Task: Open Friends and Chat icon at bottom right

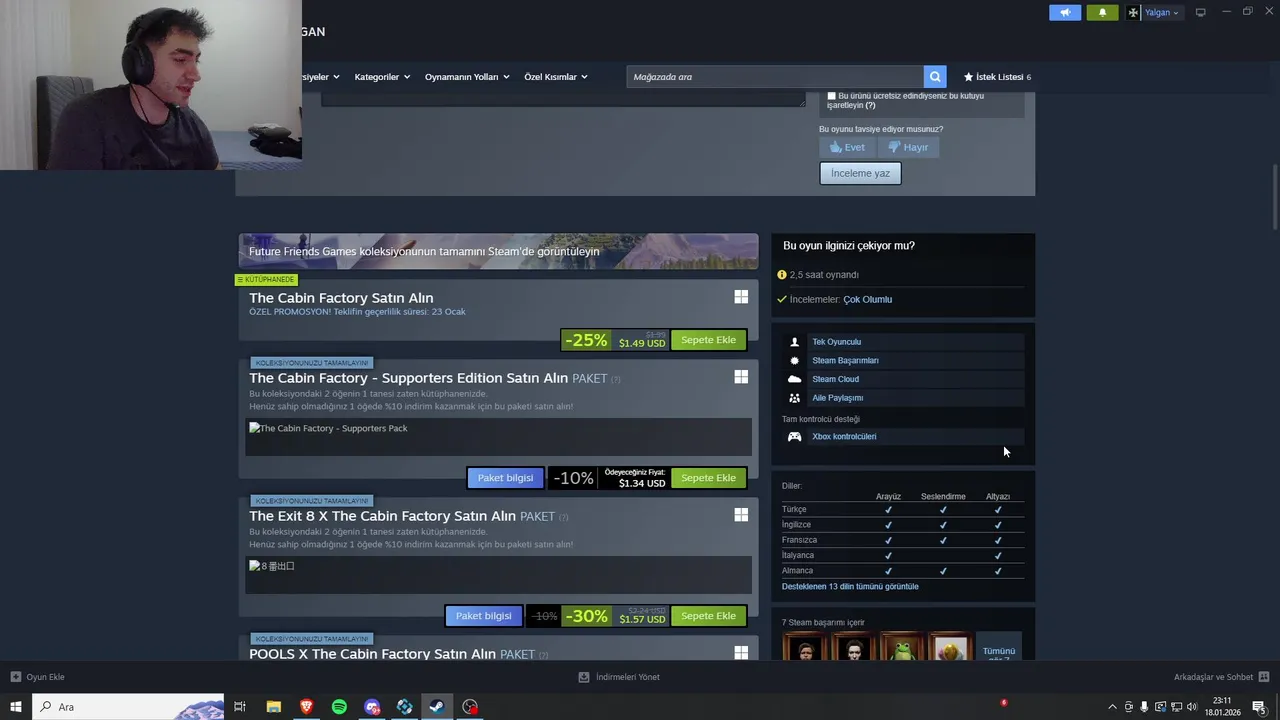Action: click(x=1264, y=677)
